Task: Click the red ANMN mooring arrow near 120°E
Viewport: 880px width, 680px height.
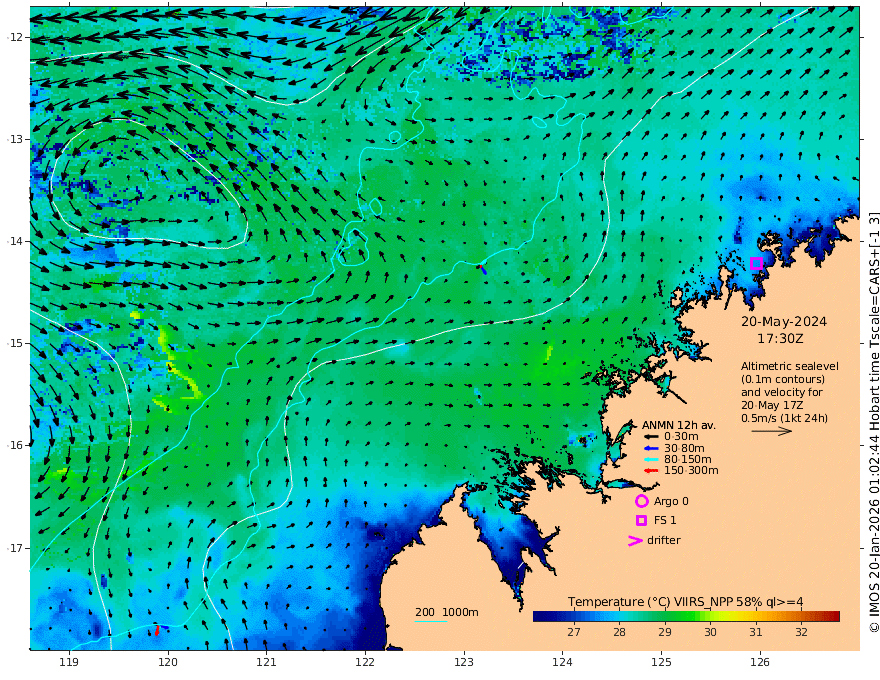Action: pyautogui.click(x=157, y=631)
